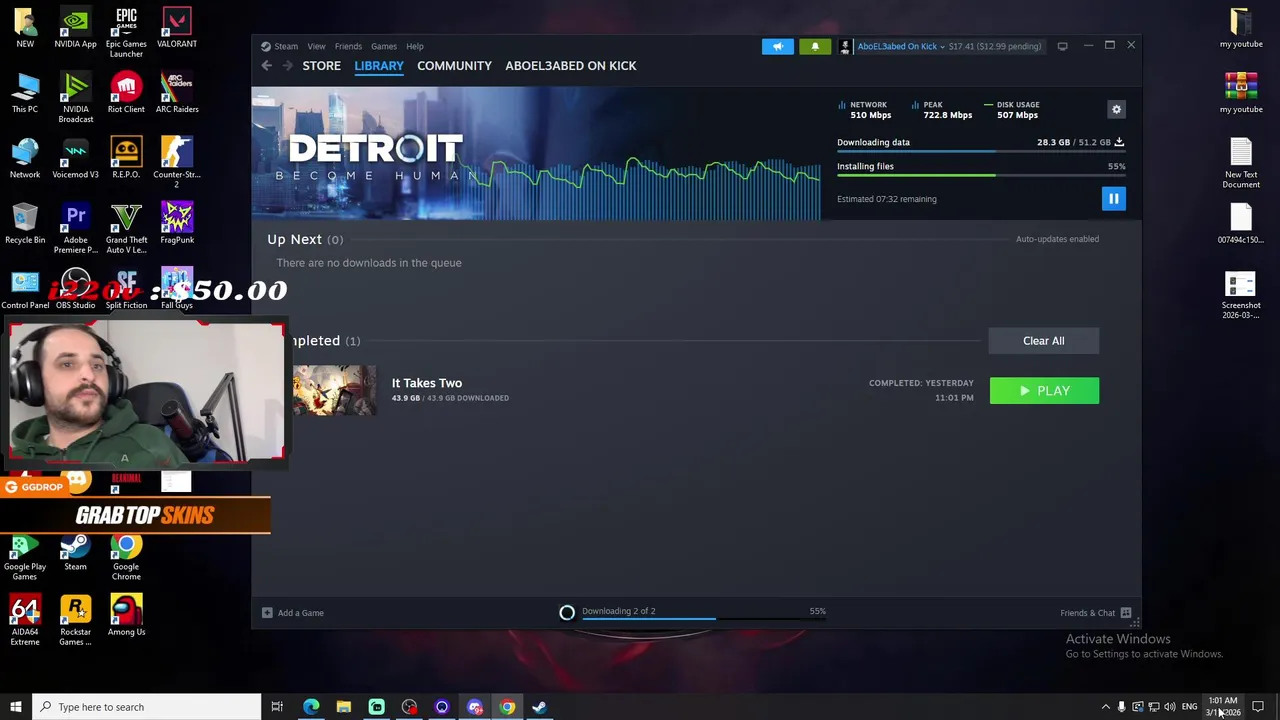Open Epic Games Launcher desktop icon
The height and width of the screenshot is (720, 1280).
pyautogui.click(x=126, y=33)
